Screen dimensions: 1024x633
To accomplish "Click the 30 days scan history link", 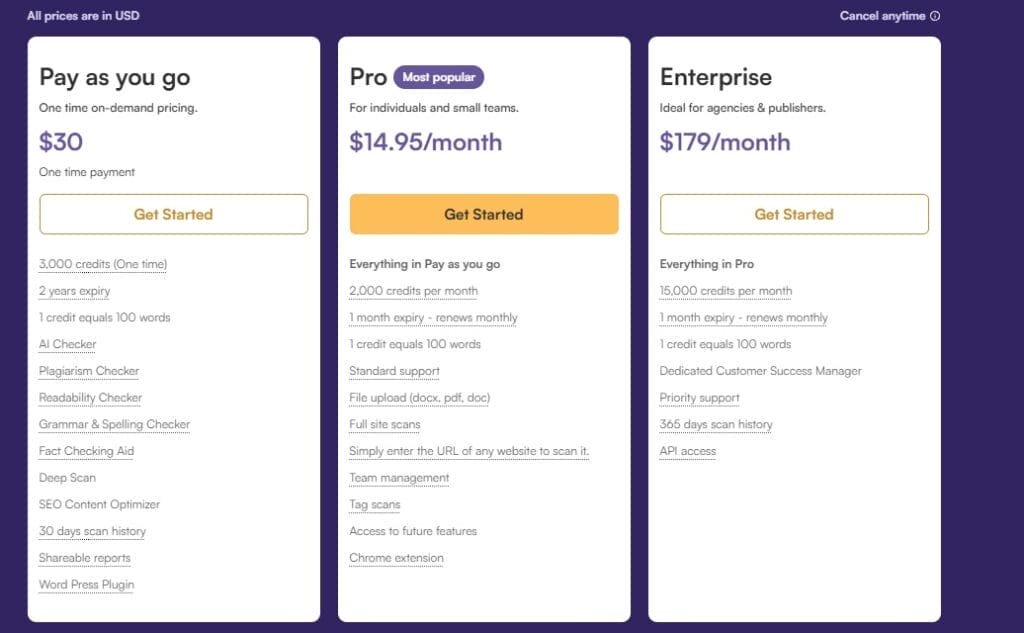I will coord(92,531).
